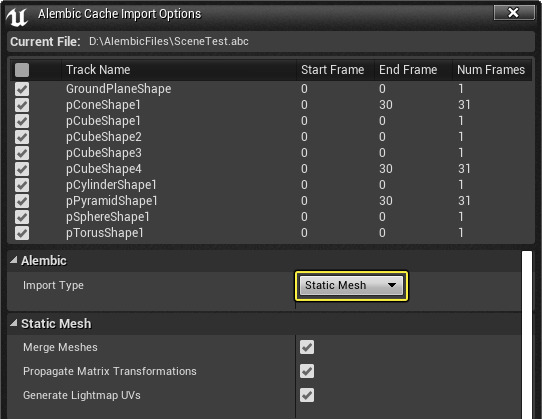Select the pConeShape1 track name
Viewport: 542px width, 419px height.
[x=103, y=105]
